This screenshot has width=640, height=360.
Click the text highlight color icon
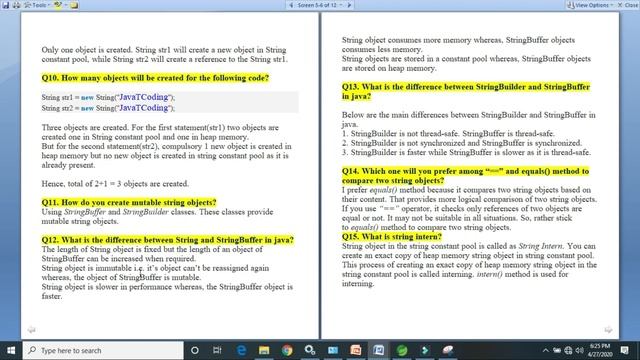click(x=58, y=5)
